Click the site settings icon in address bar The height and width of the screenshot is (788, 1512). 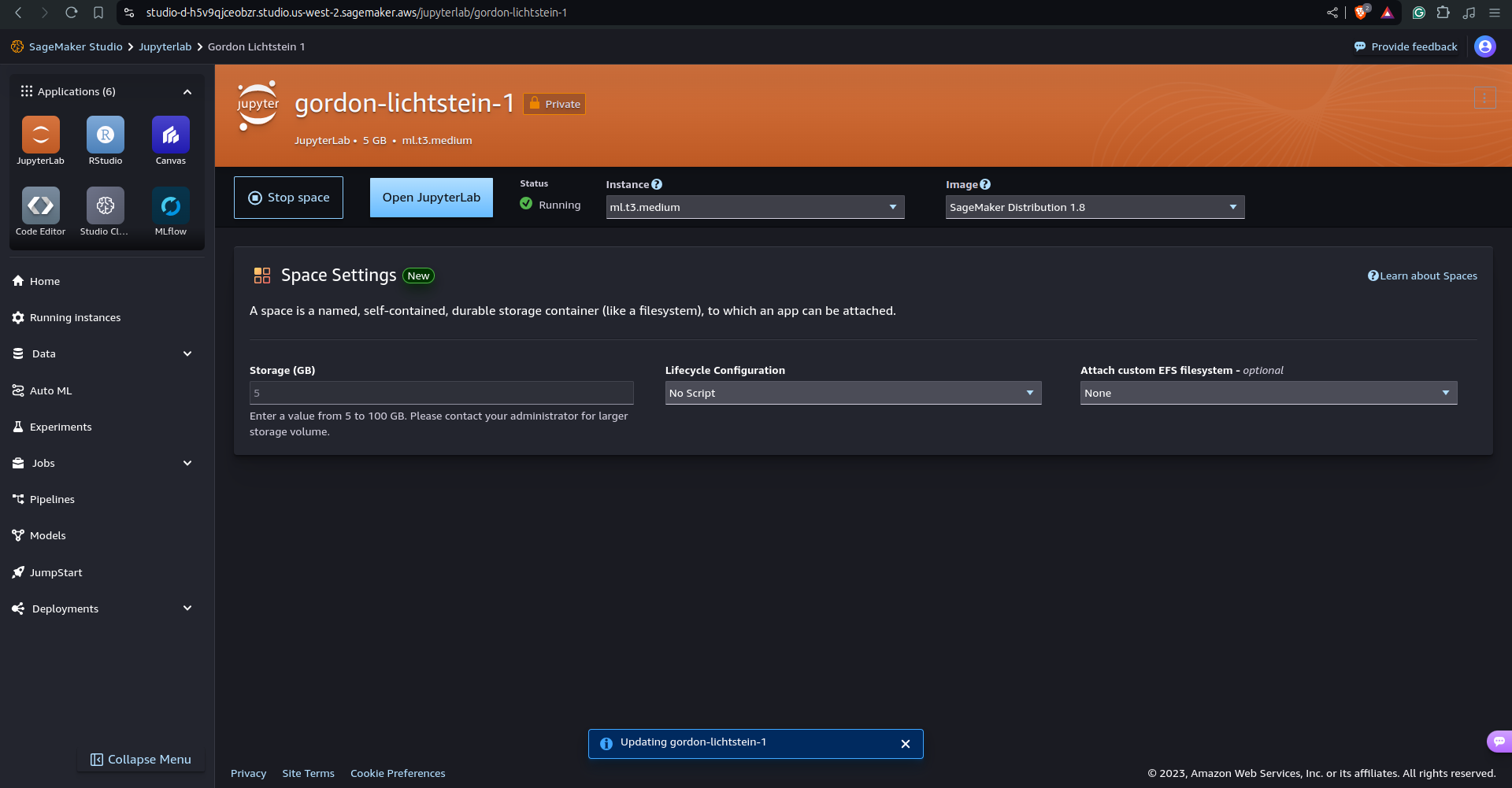click(x=130, y=13)
